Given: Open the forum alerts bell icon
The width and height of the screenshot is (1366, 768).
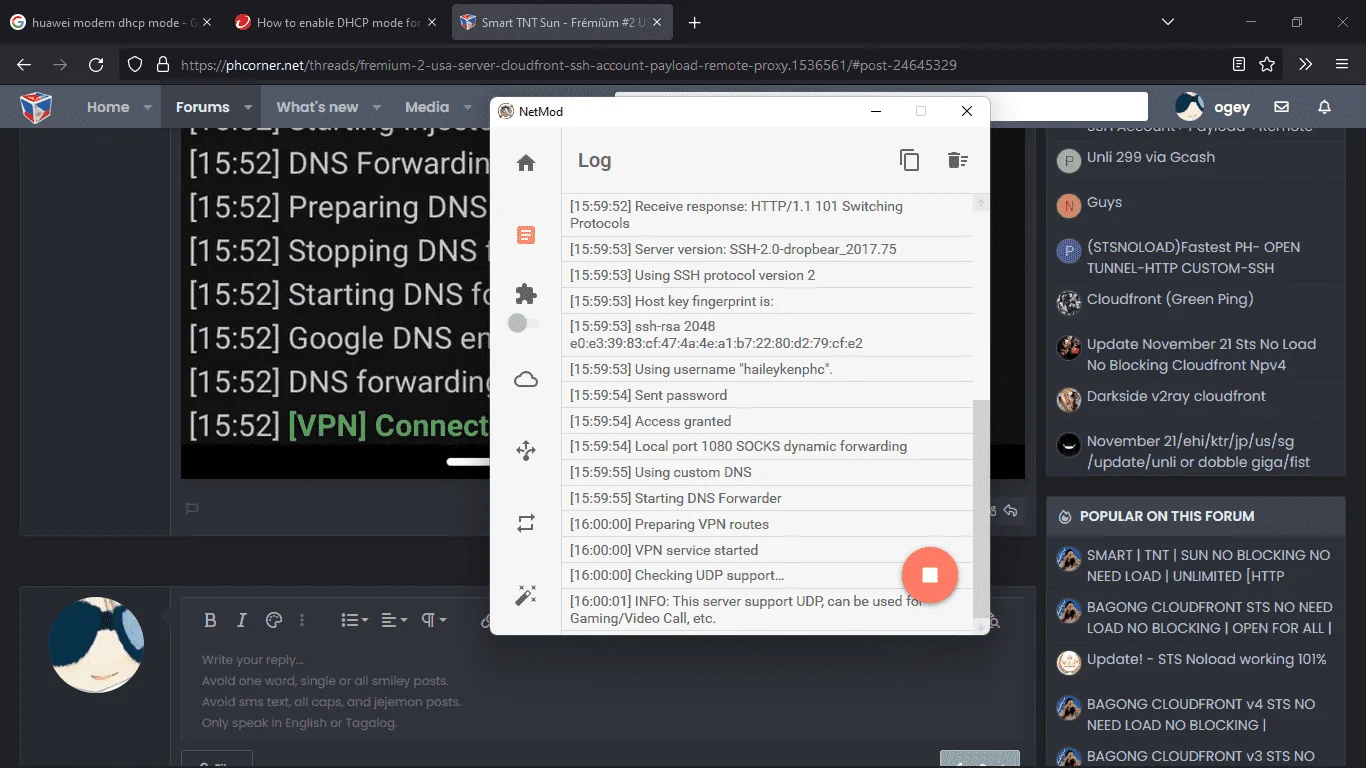Looking at the screenshot, I should (1324, 107).
